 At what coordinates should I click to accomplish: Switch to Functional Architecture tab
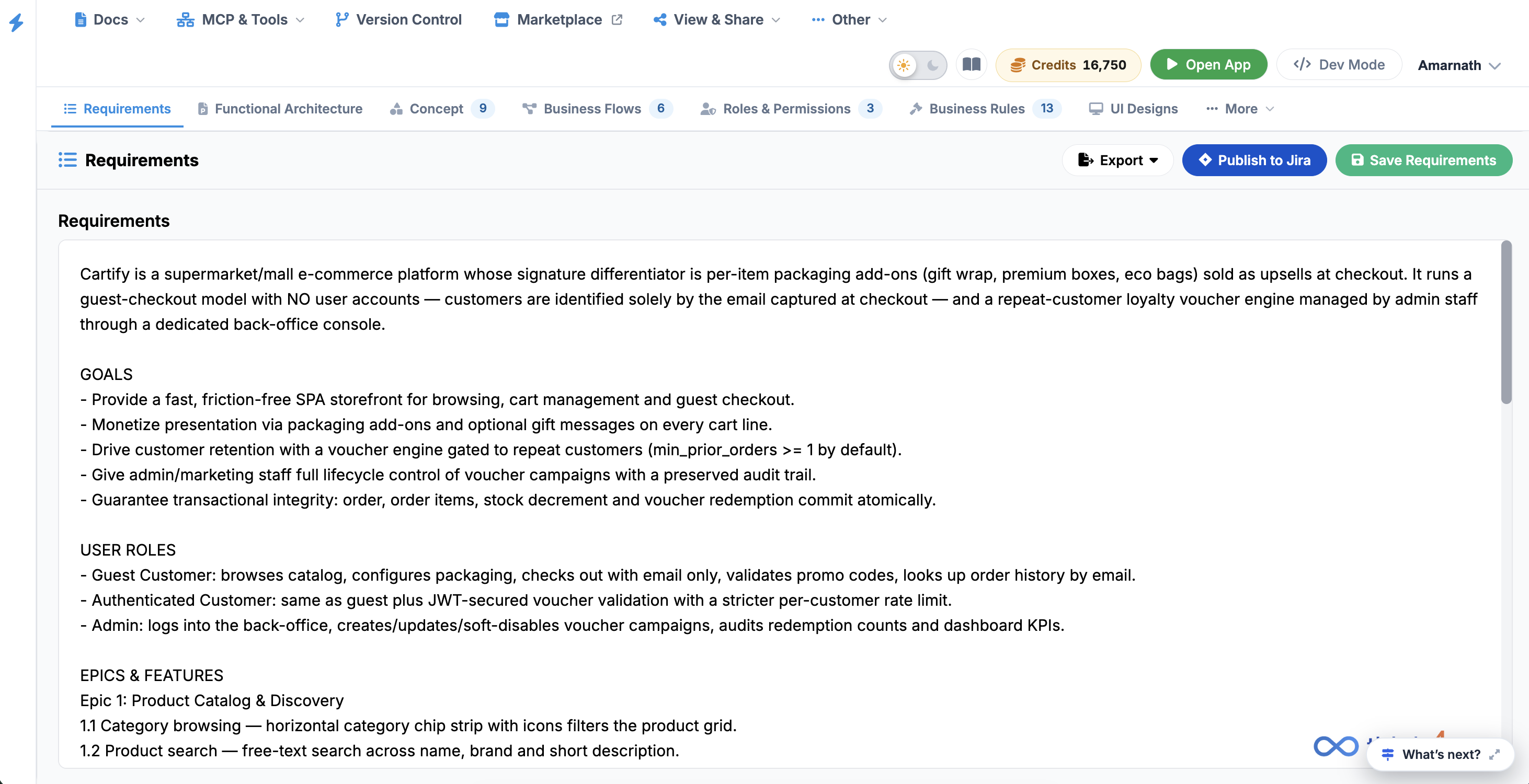280,109
